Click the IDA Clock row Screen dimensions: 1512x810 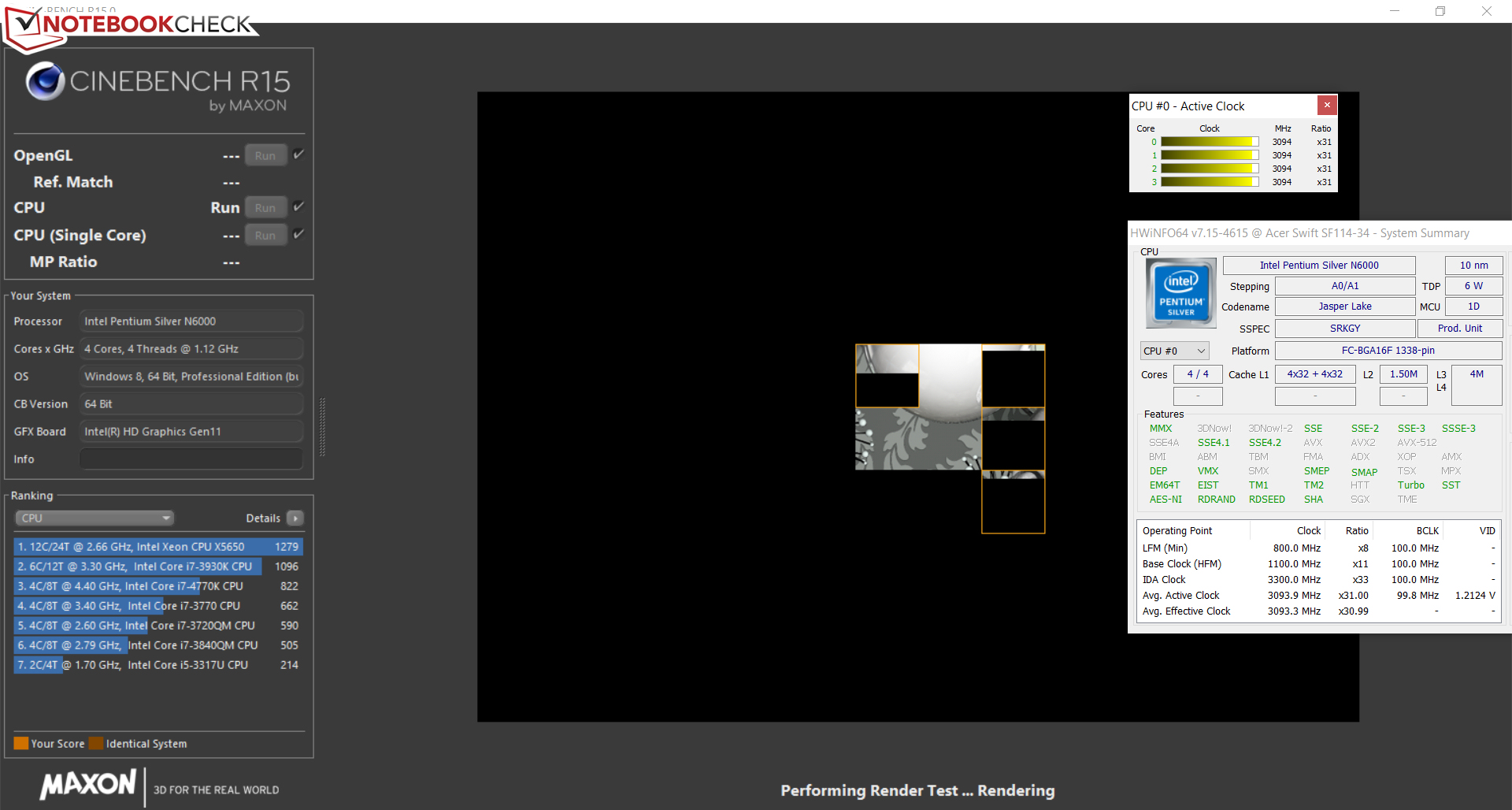coord(1319,580)
